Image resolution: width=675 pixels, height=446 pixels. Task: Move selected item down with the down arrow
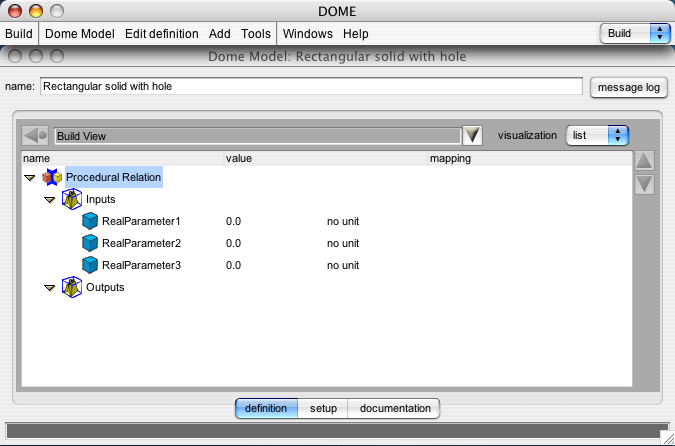click(x=644, y=184)
